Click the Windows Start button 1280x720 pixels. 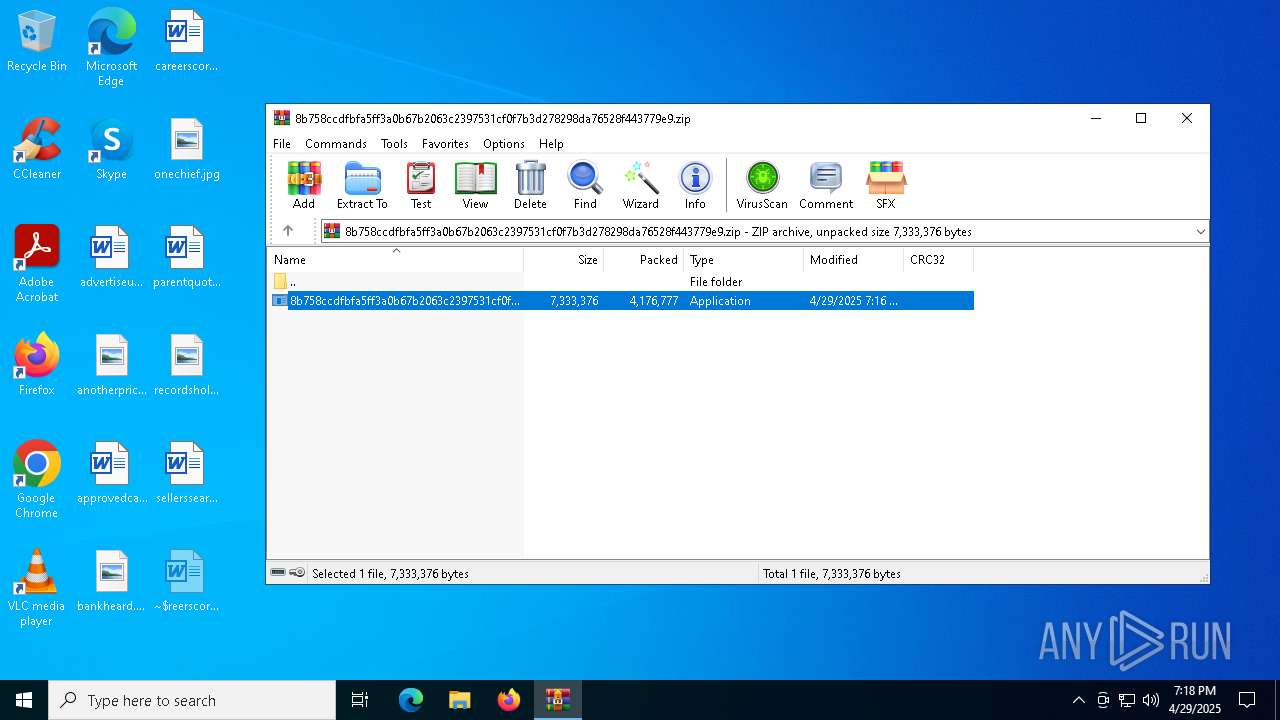(24, 700)
